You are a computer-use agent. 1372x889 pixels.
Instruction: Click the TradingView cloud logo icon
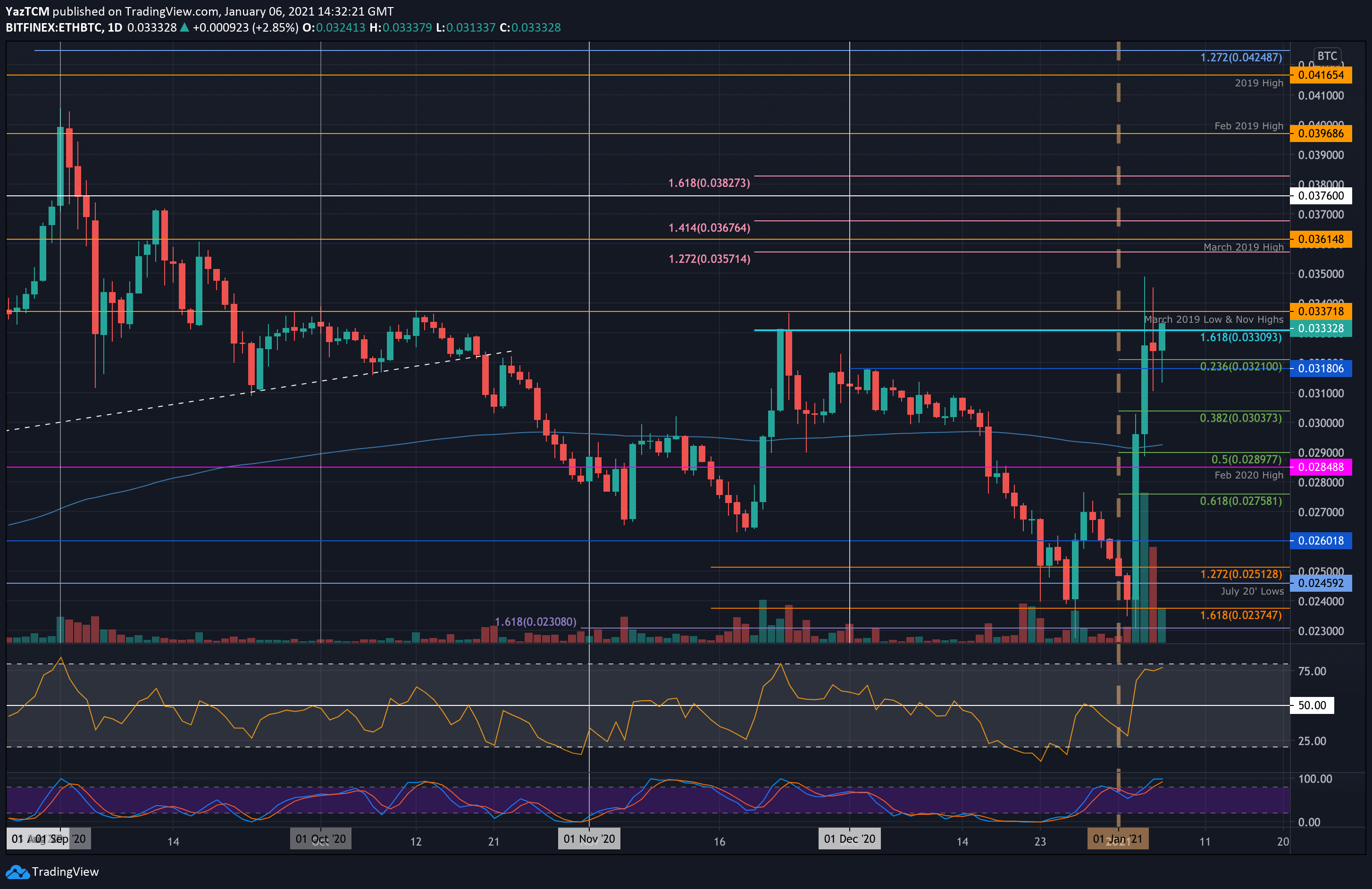point(17,872)
